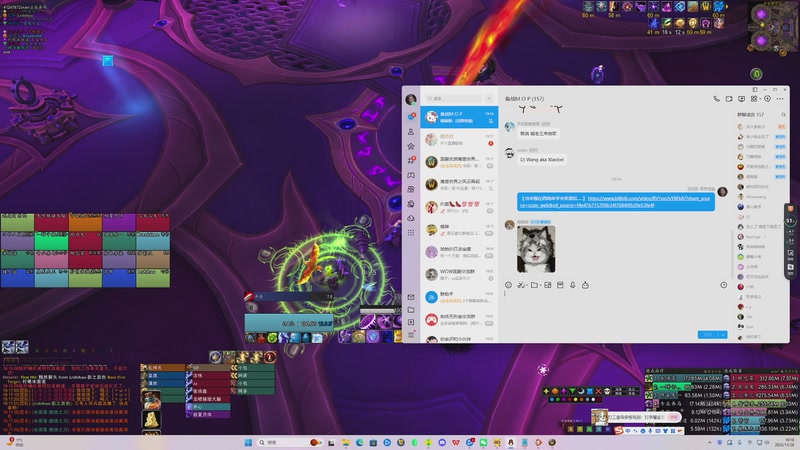800x450 pixels.
Task: Select the skull raid marker in game
Action: tap(607, 391)
